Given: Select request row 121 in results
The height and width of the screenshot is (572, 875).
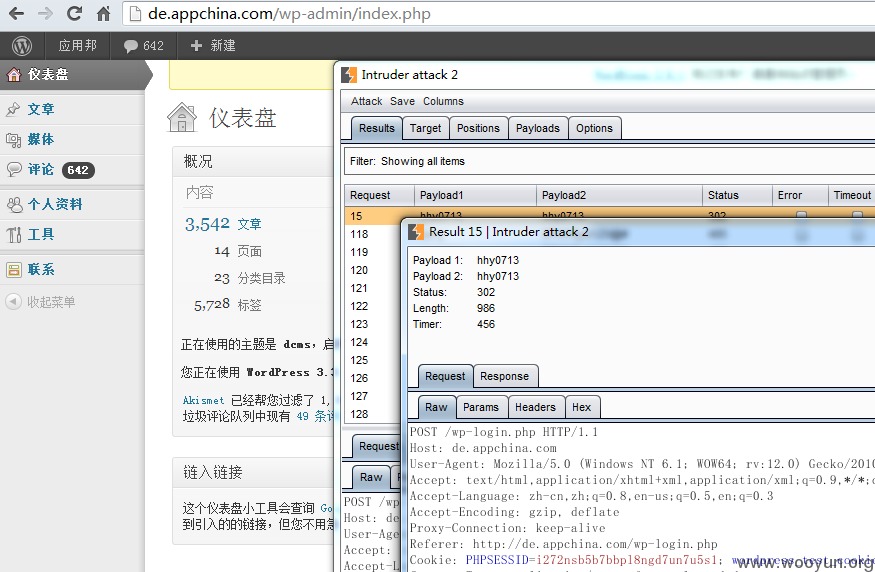Looking at the screenshot, I should (x=373, y=288).
